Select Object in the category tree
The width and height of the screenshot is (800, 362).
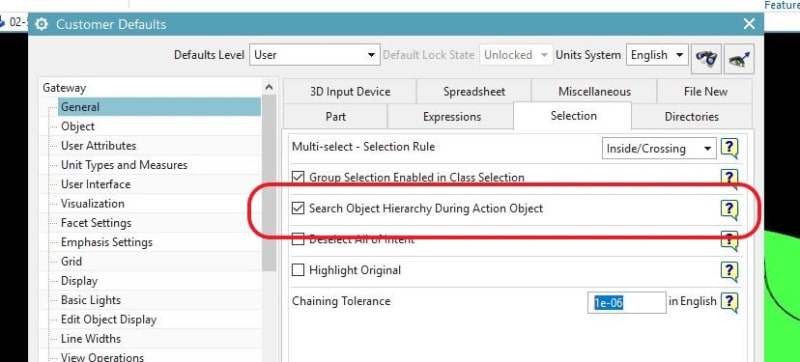78,126
